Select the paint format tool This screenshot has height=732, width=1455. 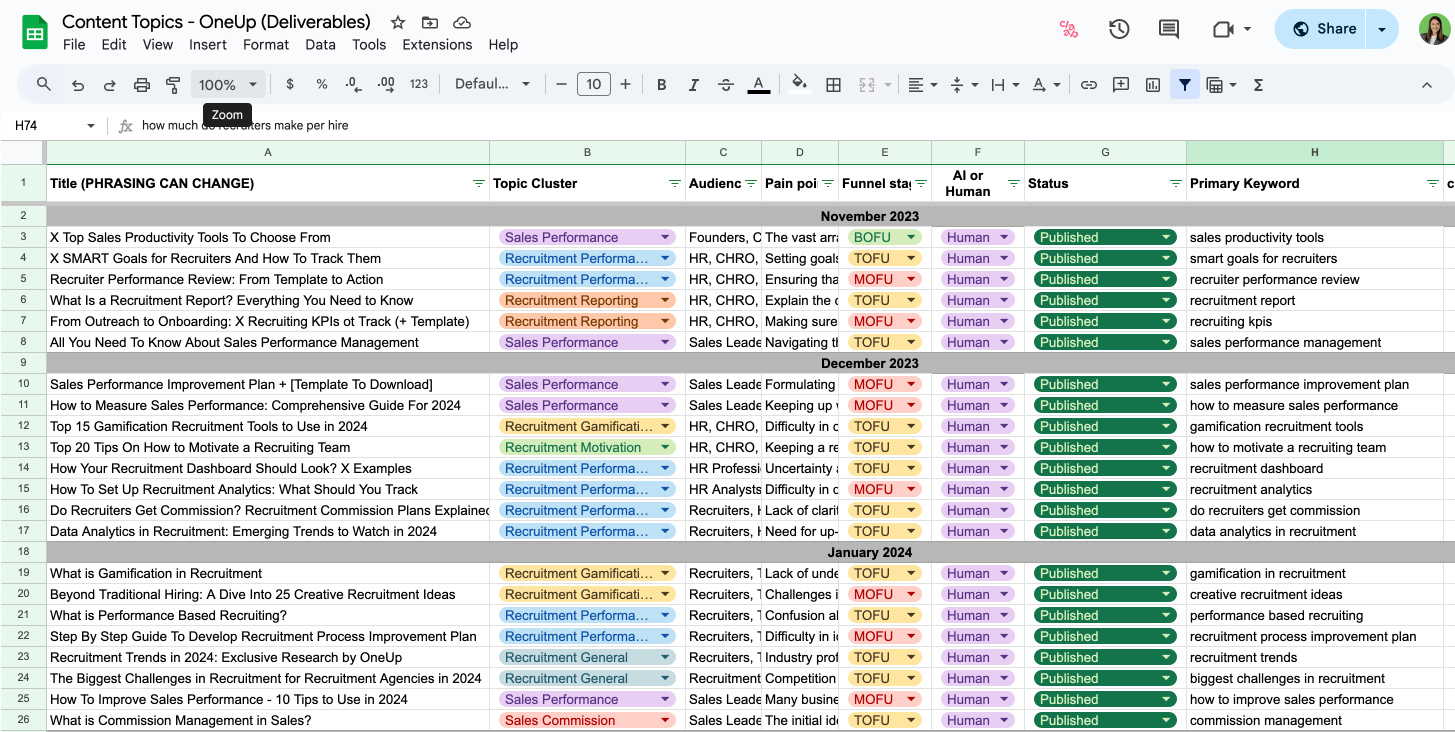pos(173,85)
